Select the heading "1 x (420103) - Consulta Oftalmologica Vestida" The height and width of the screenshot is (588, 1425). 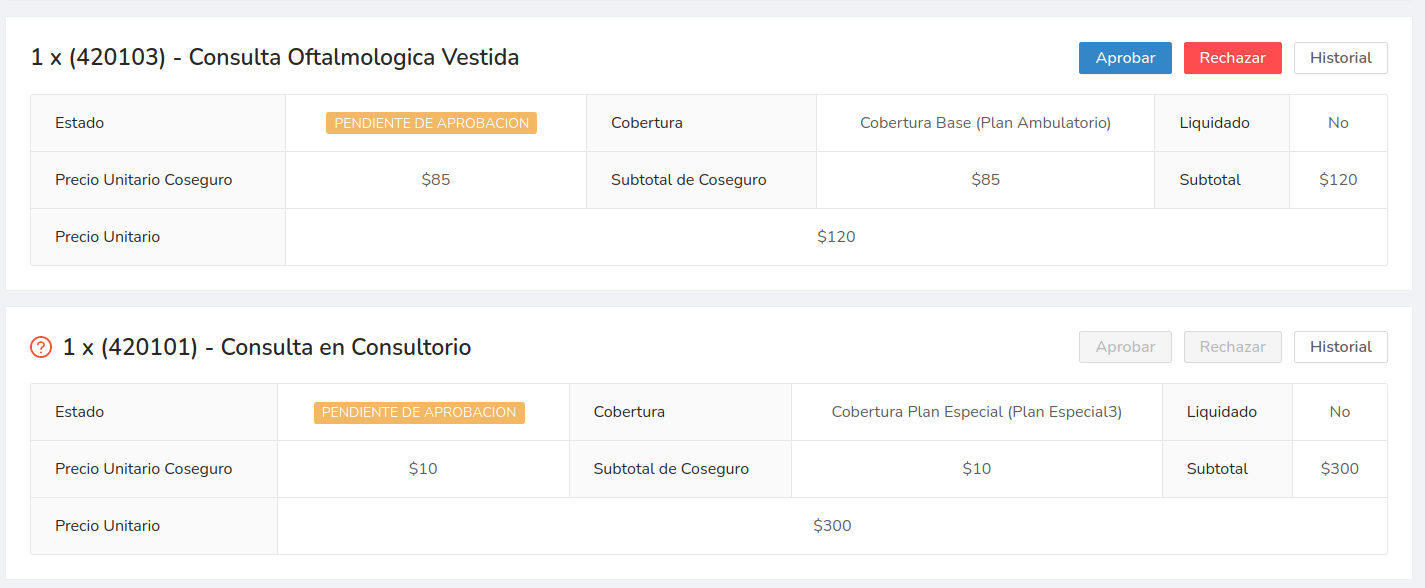[x=275, y=58]
